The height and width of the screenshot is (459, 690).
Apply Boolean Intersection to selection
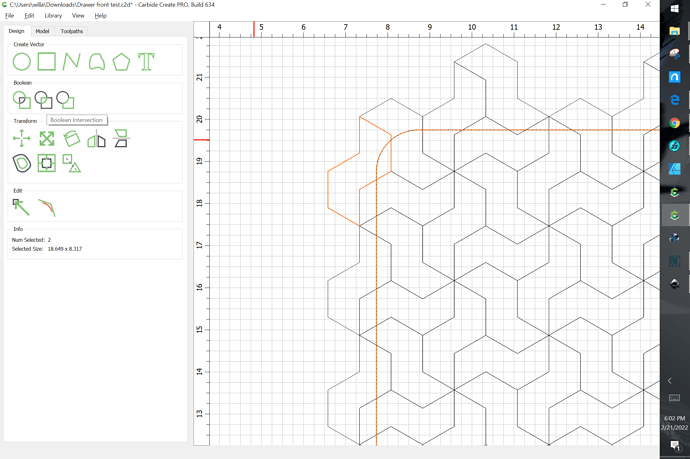click(44, 100)
